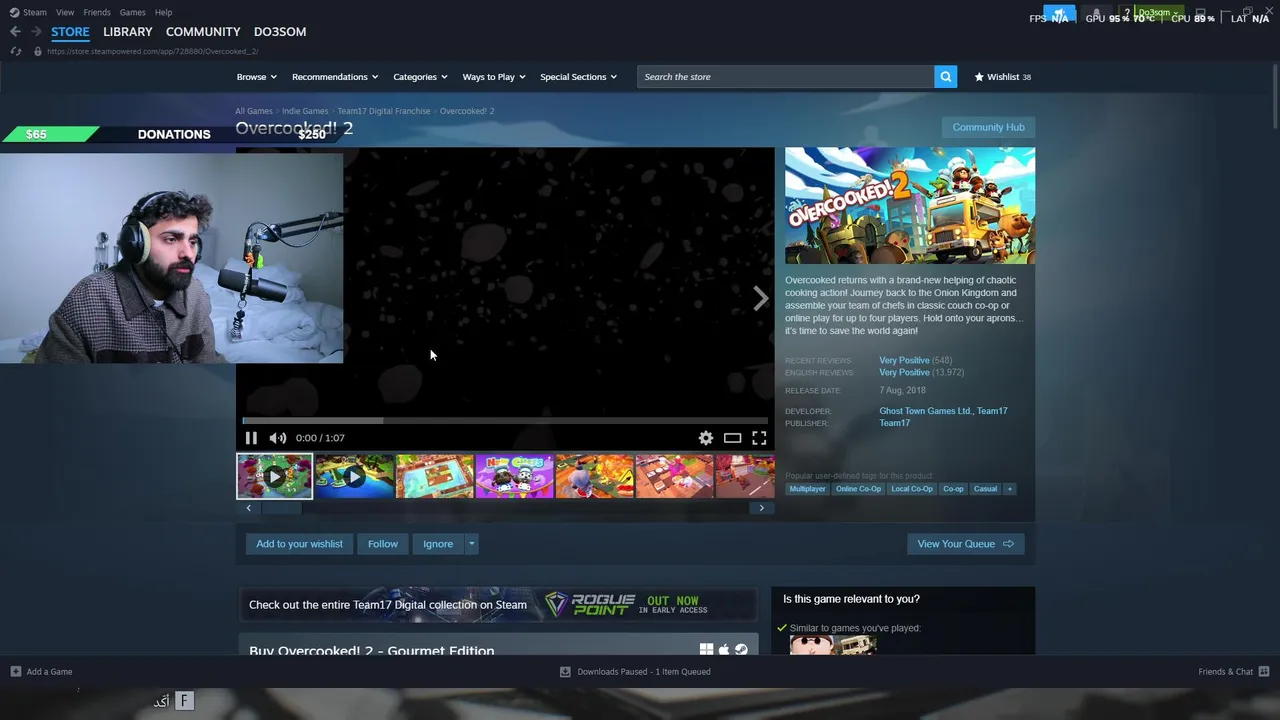1280x720 pixels.
Task: Click the Ignore button
Action: coord(438,544)
